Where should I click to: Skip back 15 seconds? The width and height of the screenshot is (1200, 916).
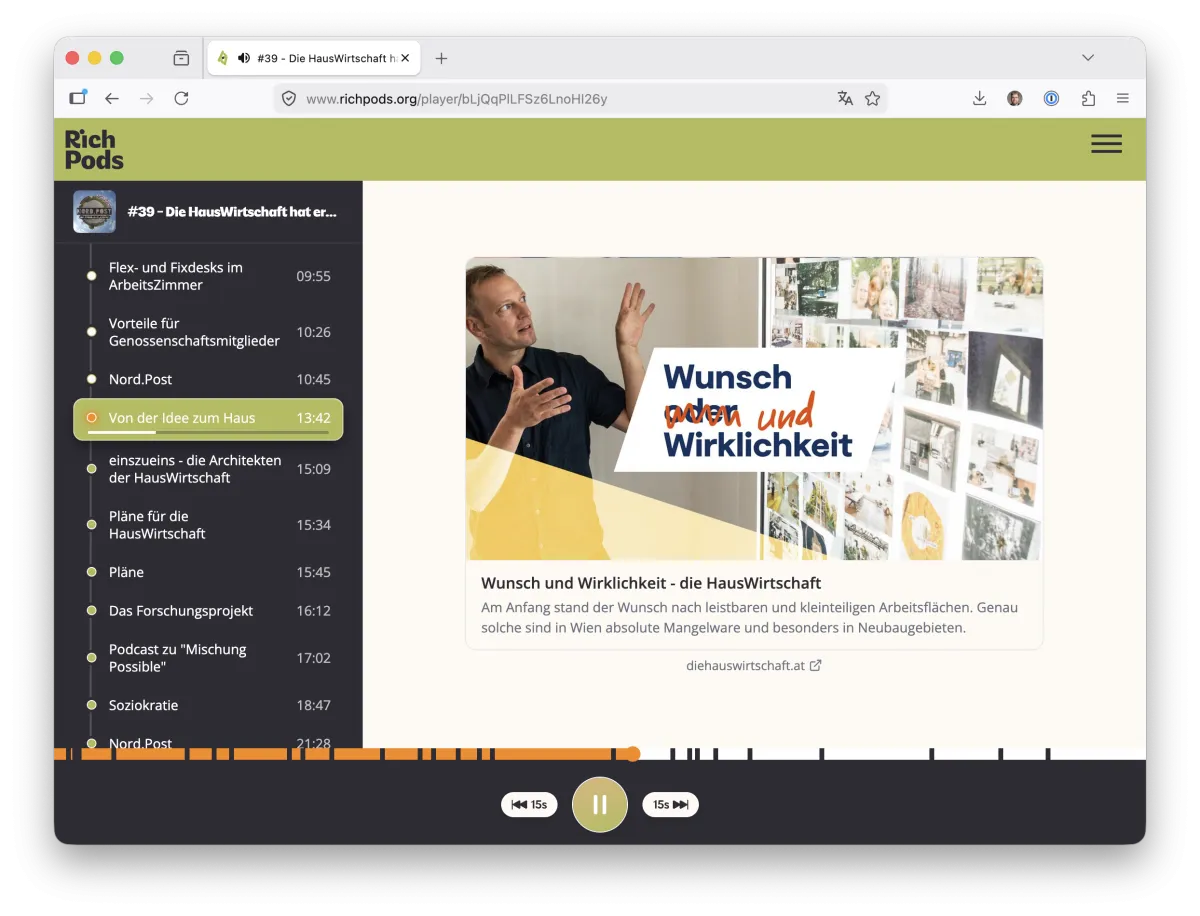tap(529, 804)
